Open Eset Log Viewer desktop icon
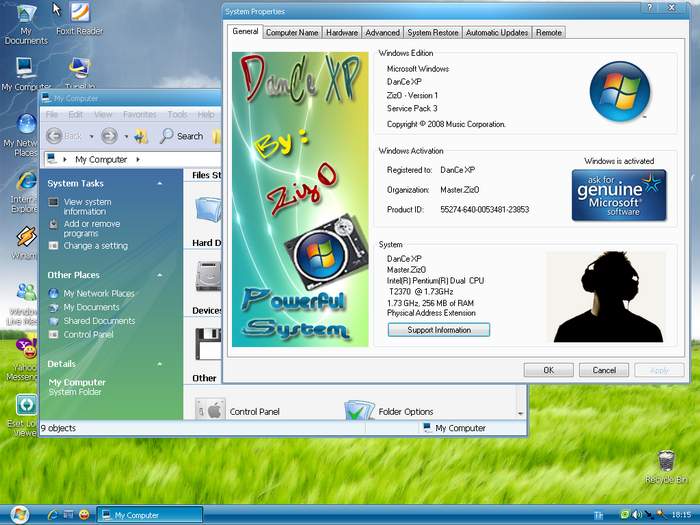The image size is (700, 525). click(25, 415)
